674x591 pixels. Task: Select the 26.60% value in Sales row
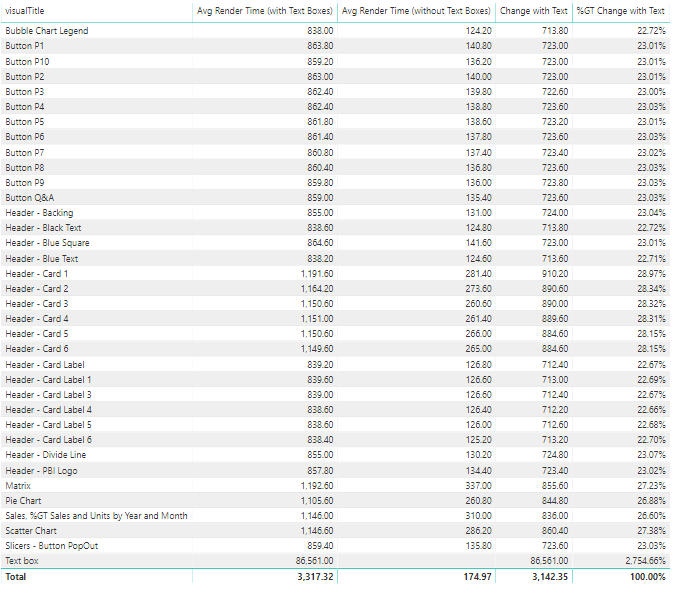[x=652, y=516]
